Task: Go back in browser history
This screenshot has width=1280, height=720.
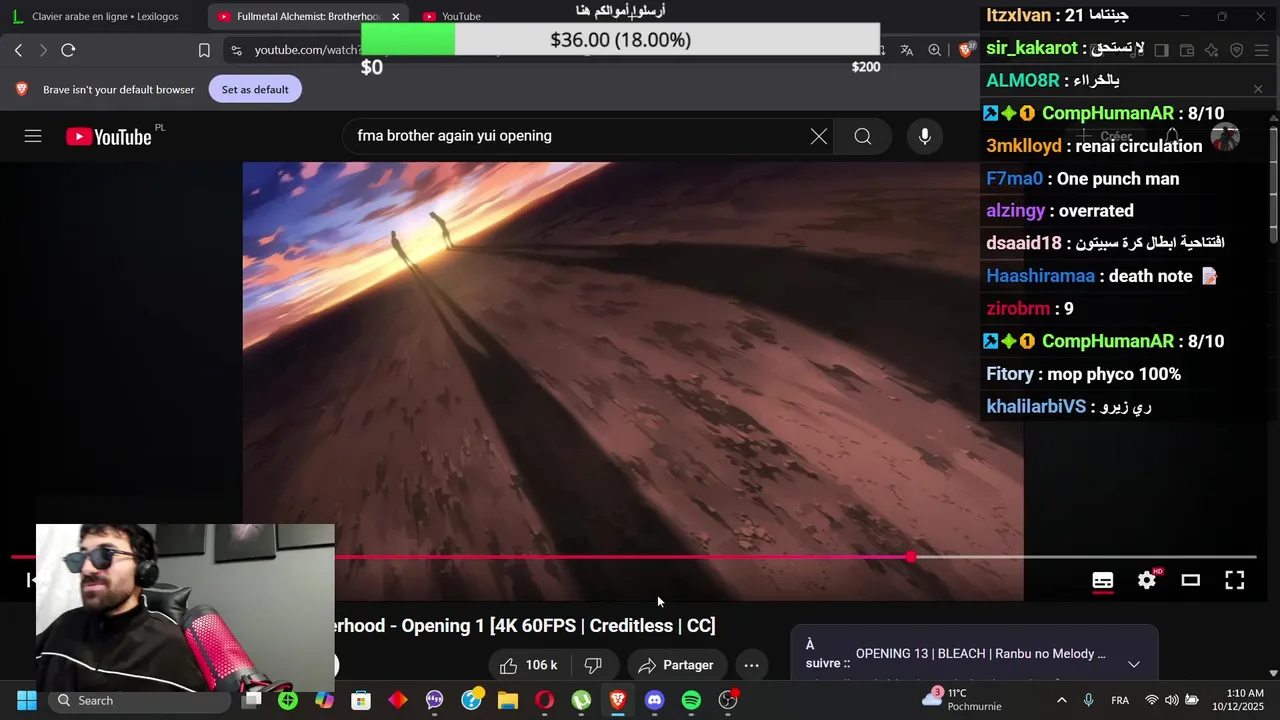Action: [x=18, y=50]
